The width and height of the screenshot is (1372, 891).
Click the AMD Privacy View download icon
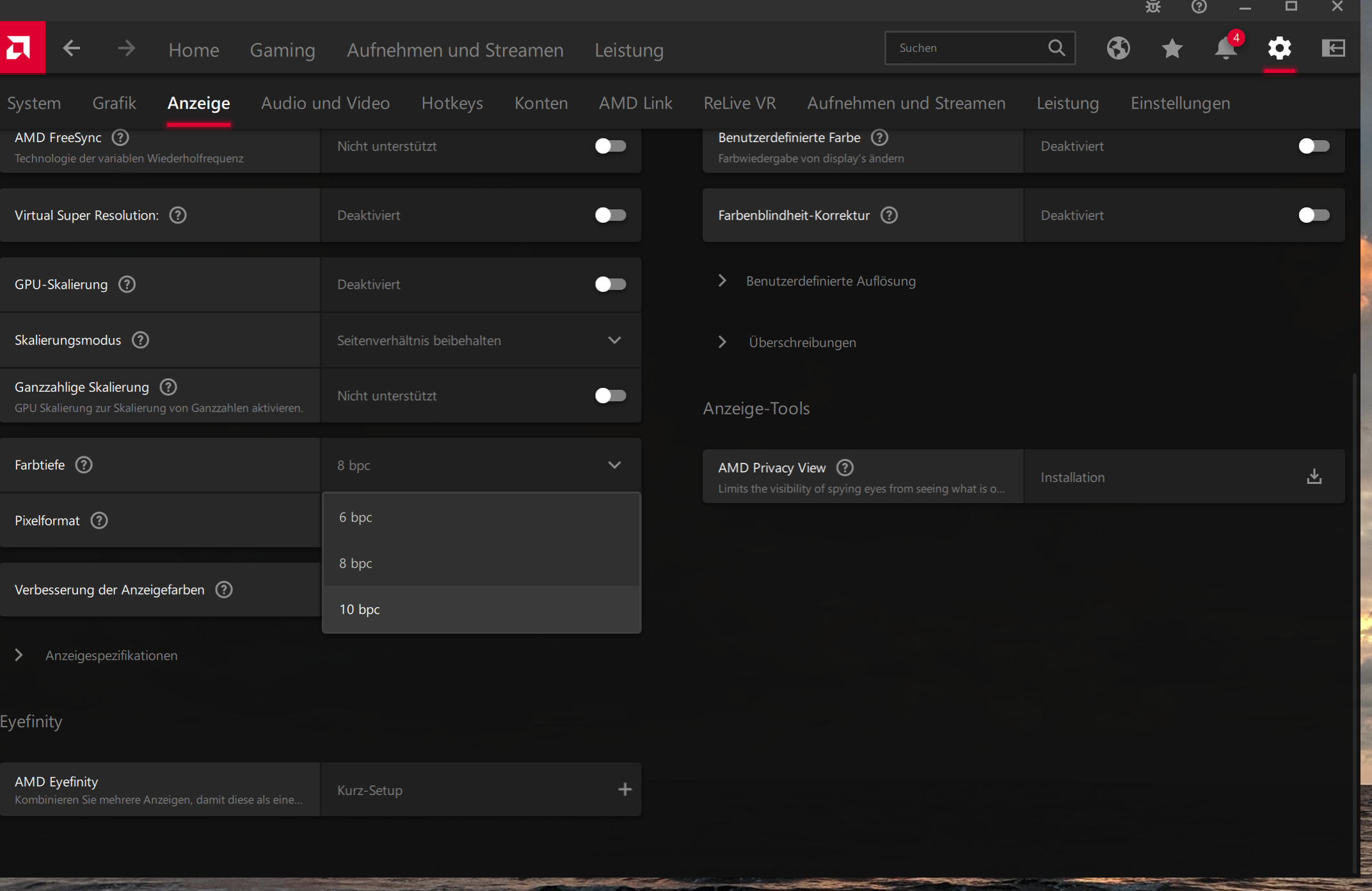coord(1314,477)
